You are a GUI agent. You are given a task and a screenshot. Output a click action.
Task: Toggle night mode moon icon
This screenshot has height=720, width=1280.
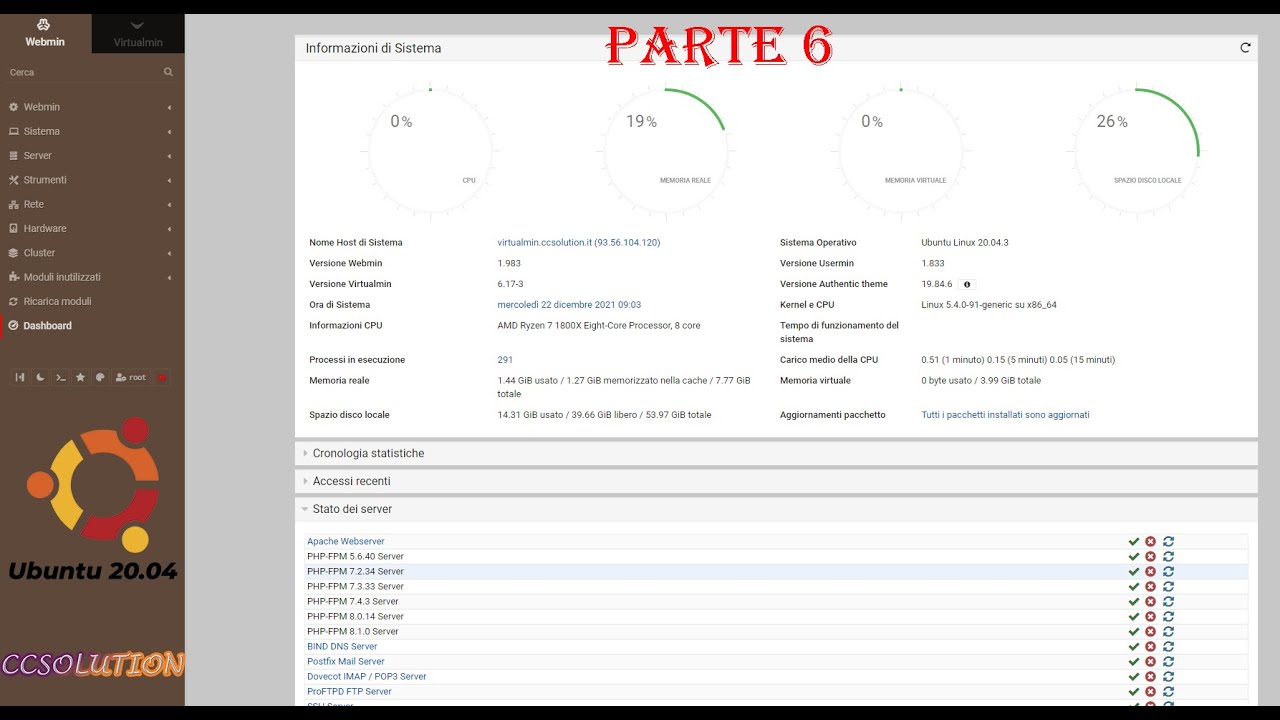coord(40,377)
